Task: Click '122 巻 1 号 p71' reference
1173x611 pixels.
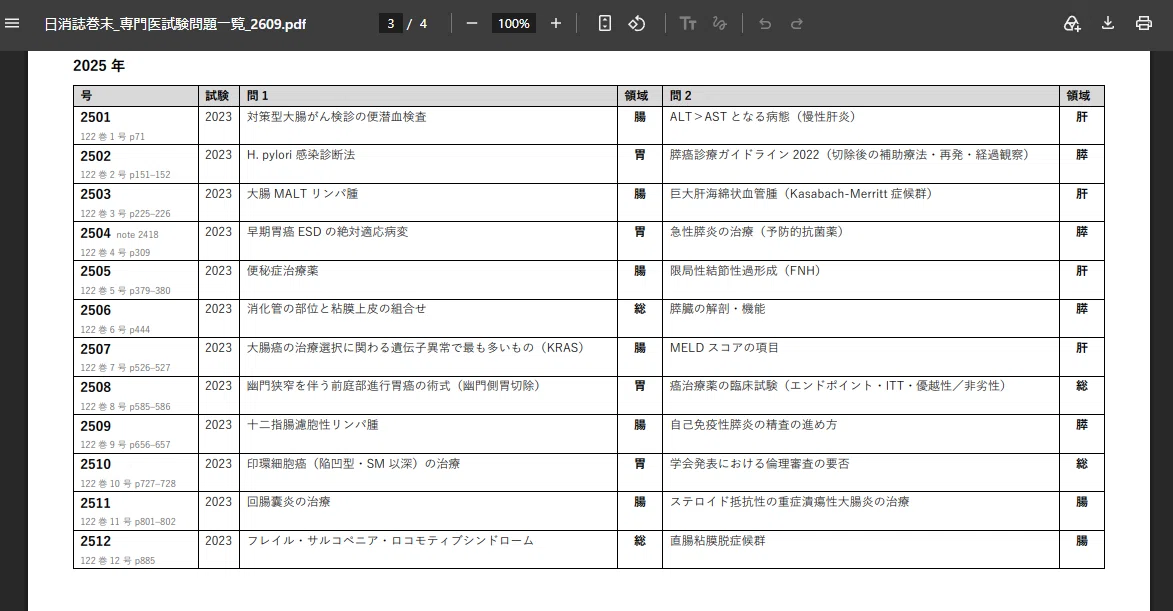Action: (x=113, y=137)
